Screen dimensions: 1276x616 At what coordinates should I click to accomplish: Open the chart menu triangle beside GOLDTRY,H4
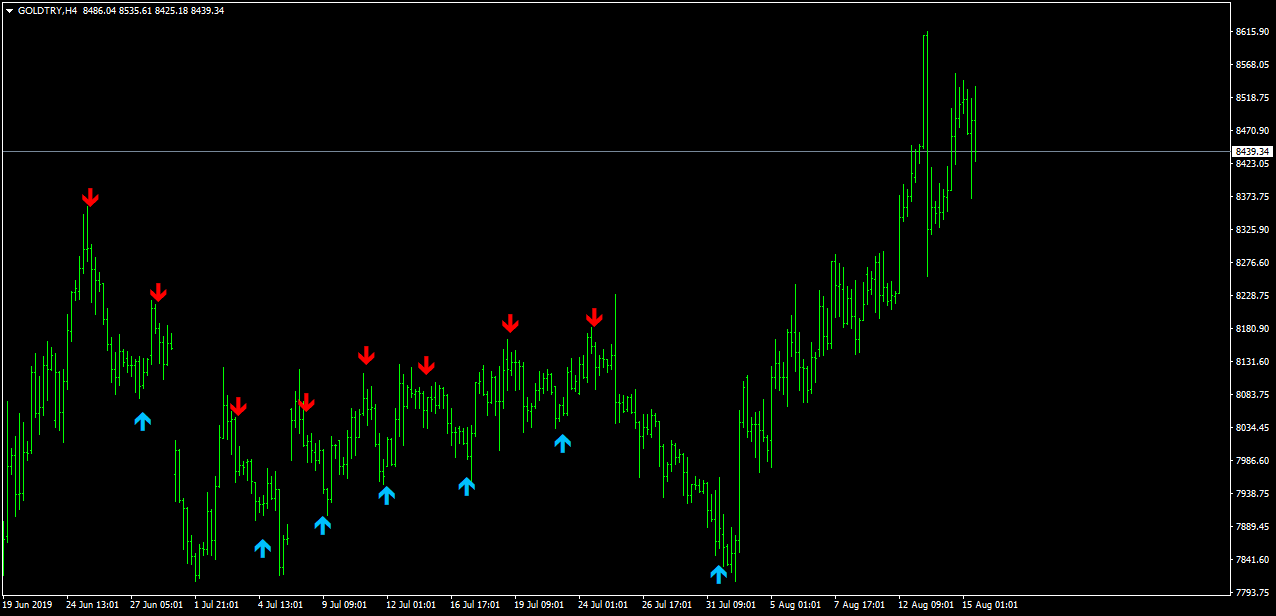(x=9, y=10)
